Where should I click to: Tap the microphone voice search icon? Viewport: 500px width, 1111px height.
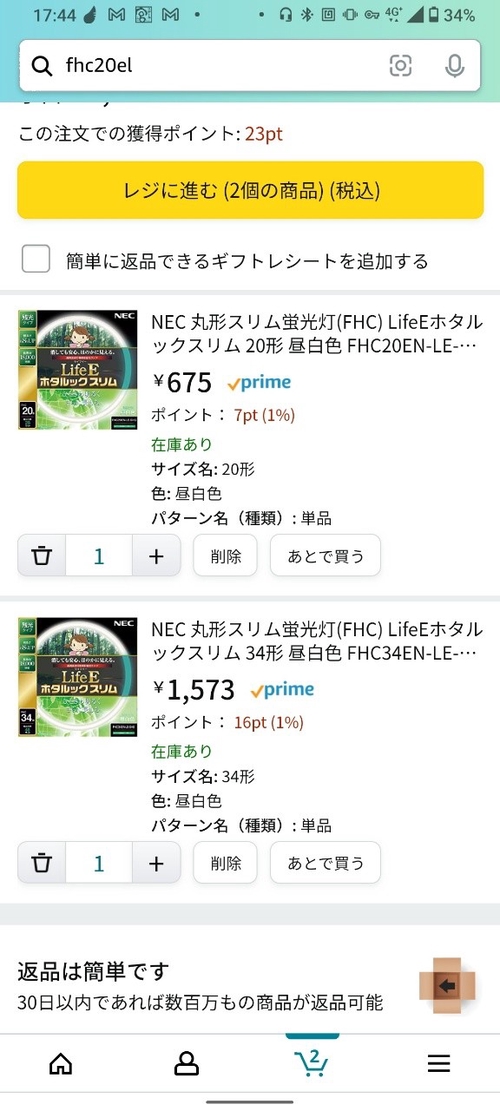pyautogui.click(x=454, y=66)
